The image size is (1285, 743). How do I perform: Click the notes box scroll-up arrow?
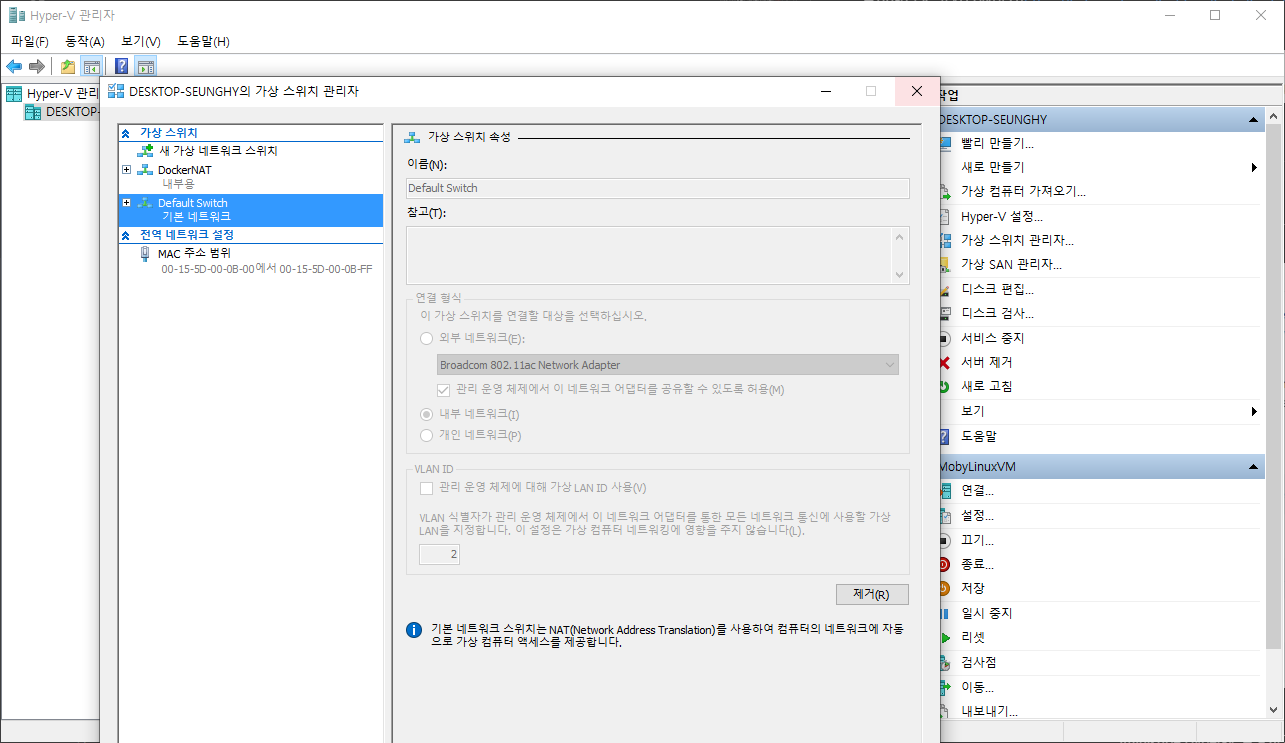coord(899,237)
